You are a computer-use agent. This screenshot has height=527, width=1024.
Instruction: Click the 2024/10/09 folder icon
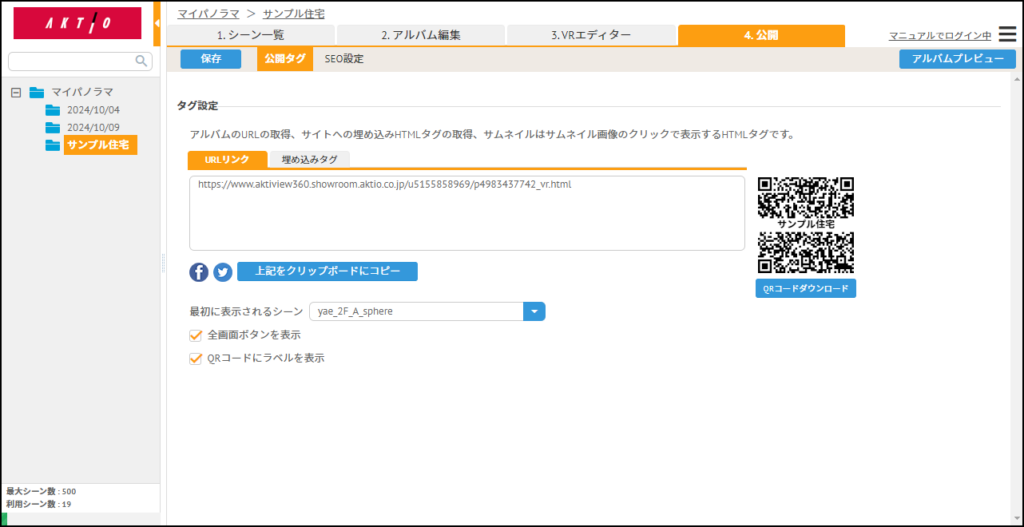coord(53,128)
